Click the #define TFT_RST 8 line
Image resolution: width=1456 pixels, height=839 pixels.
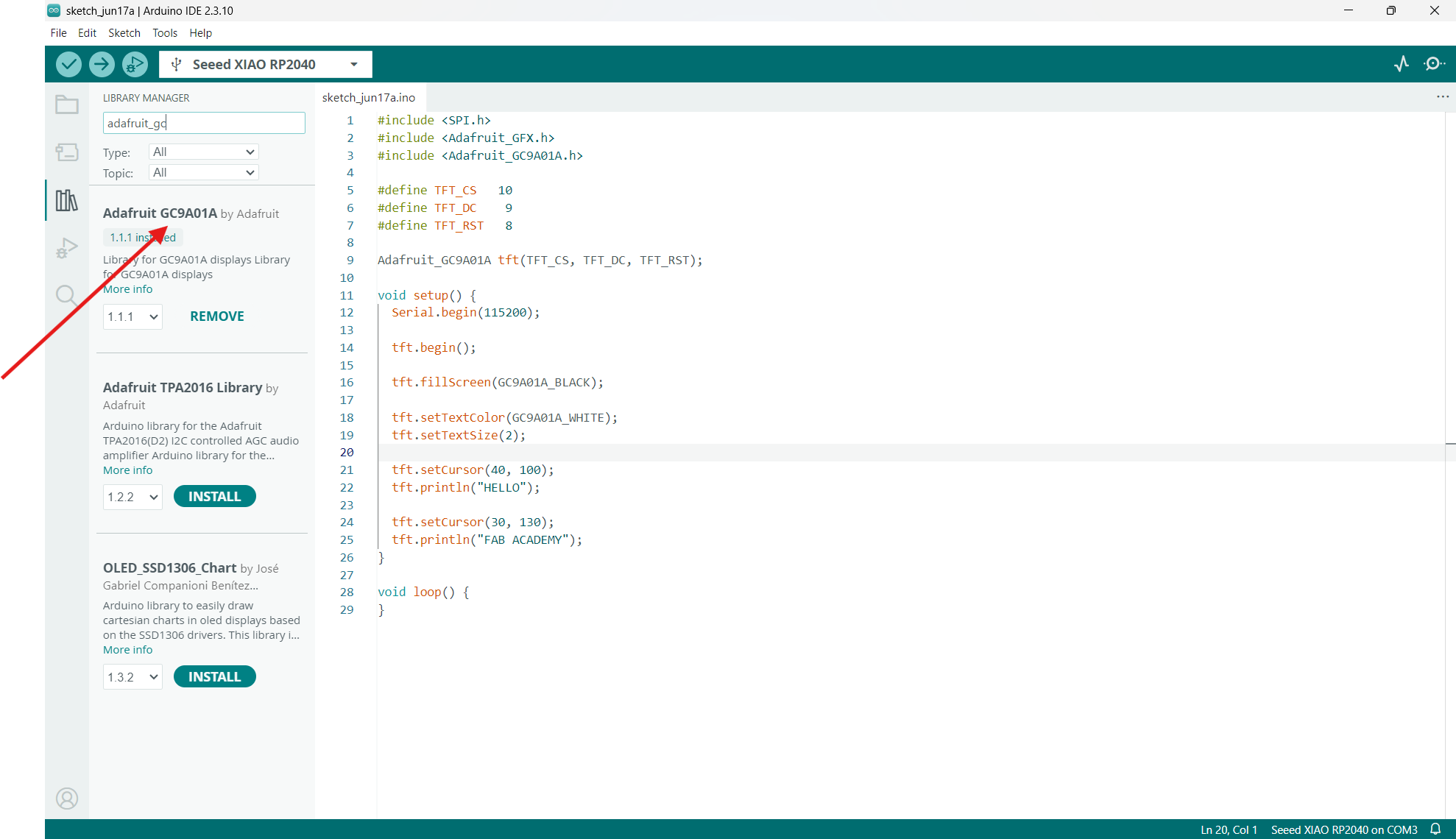click(445, 226)
